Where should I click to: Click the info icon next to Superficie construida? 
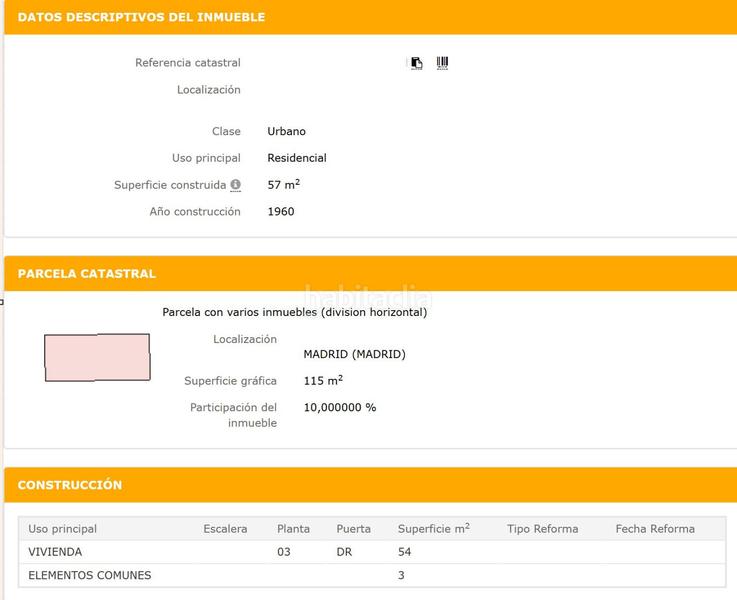(236, 185)
